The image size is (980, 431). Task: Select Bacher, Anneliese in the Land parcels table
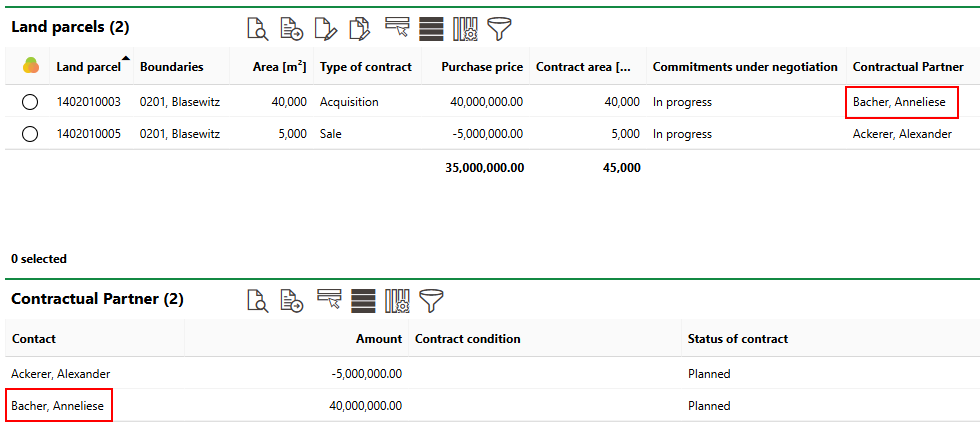coord(899,102)
